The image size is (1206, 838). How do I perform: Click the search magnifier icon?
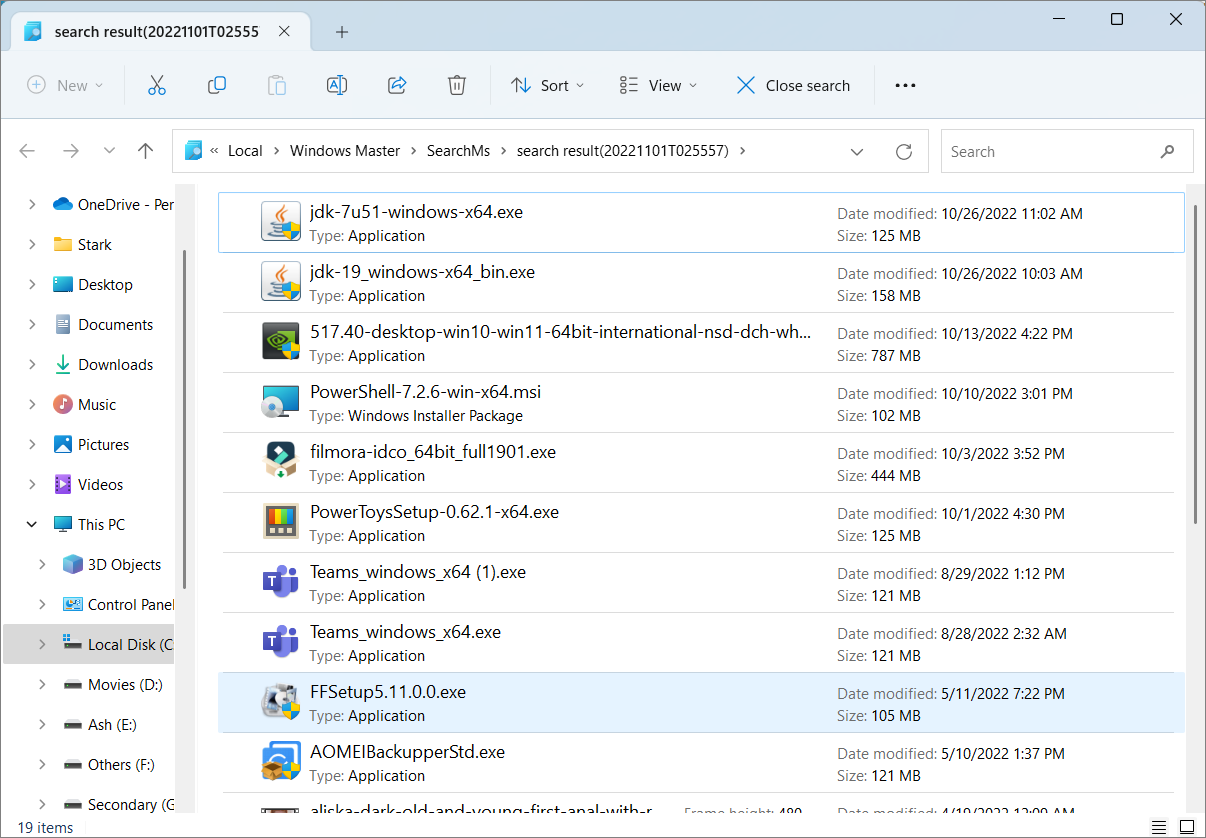pyautogui.click(x=1167, y=152)
